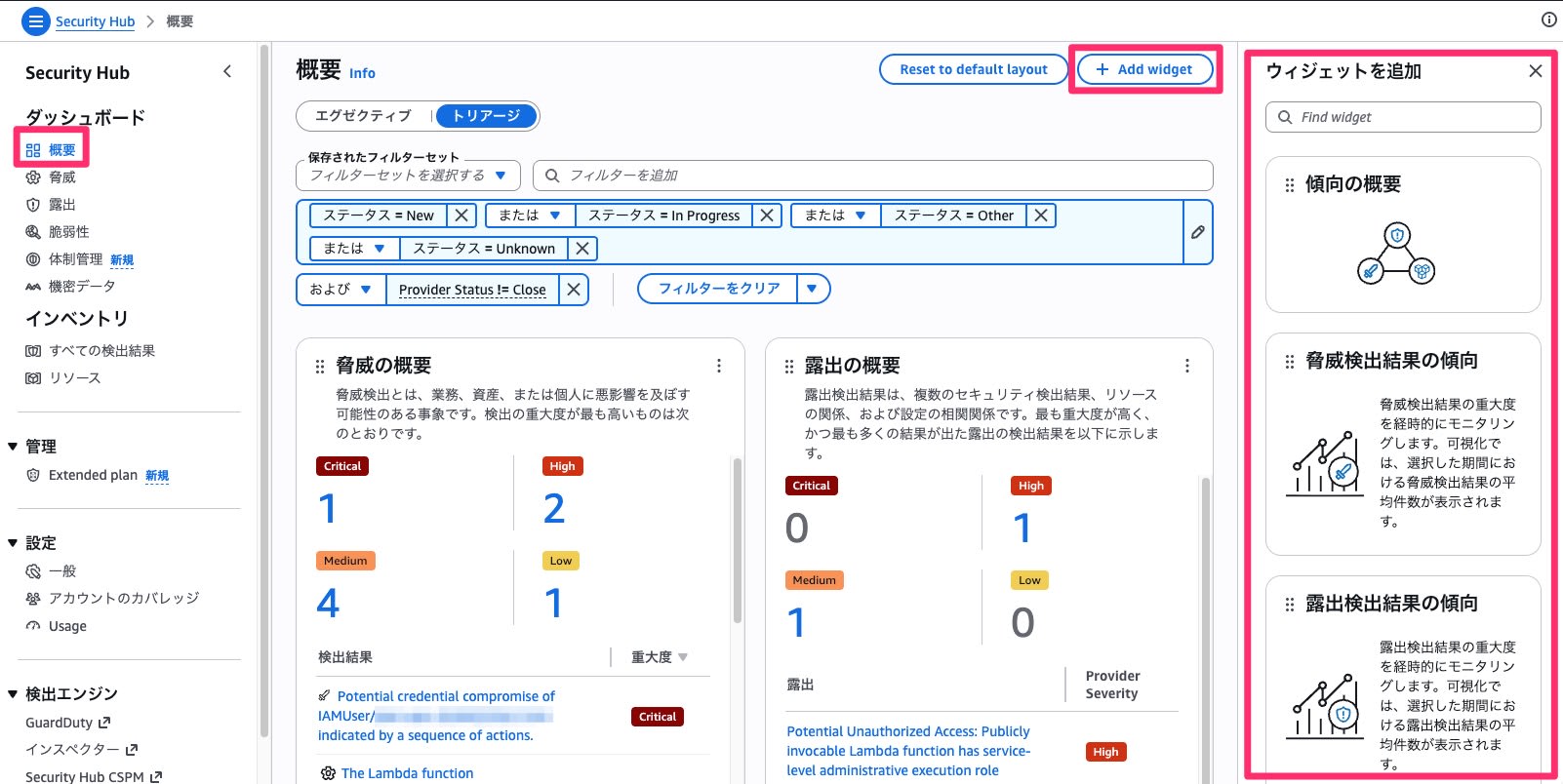Click the 傾向の概要 widget illustration
The height and width of the screenshot is (784, 1563).
pyautogui.click(x=1397, y=254)
